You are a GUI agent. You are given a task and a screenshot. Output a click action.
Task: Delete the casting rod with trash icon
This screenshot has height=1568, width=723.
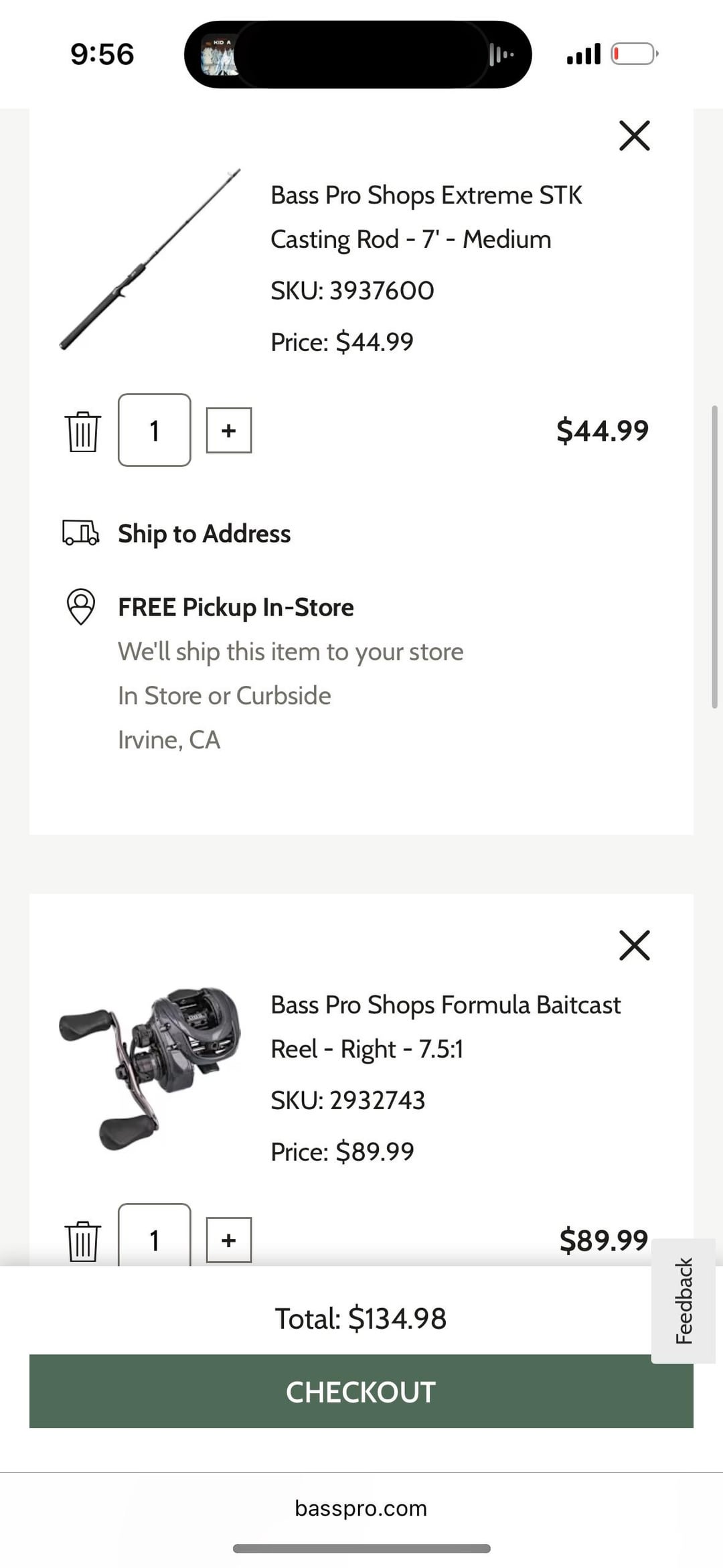(82, 431)
